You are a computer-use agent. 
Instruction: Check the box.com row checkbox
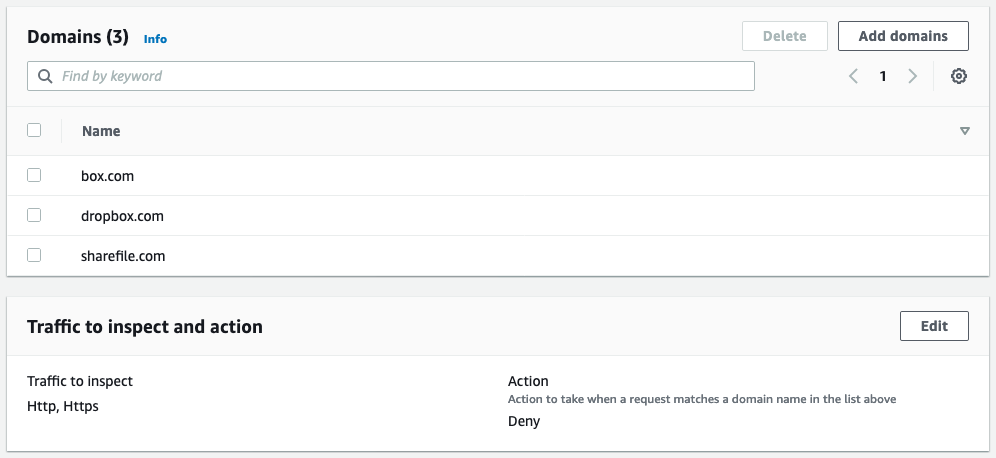(34, 175)
